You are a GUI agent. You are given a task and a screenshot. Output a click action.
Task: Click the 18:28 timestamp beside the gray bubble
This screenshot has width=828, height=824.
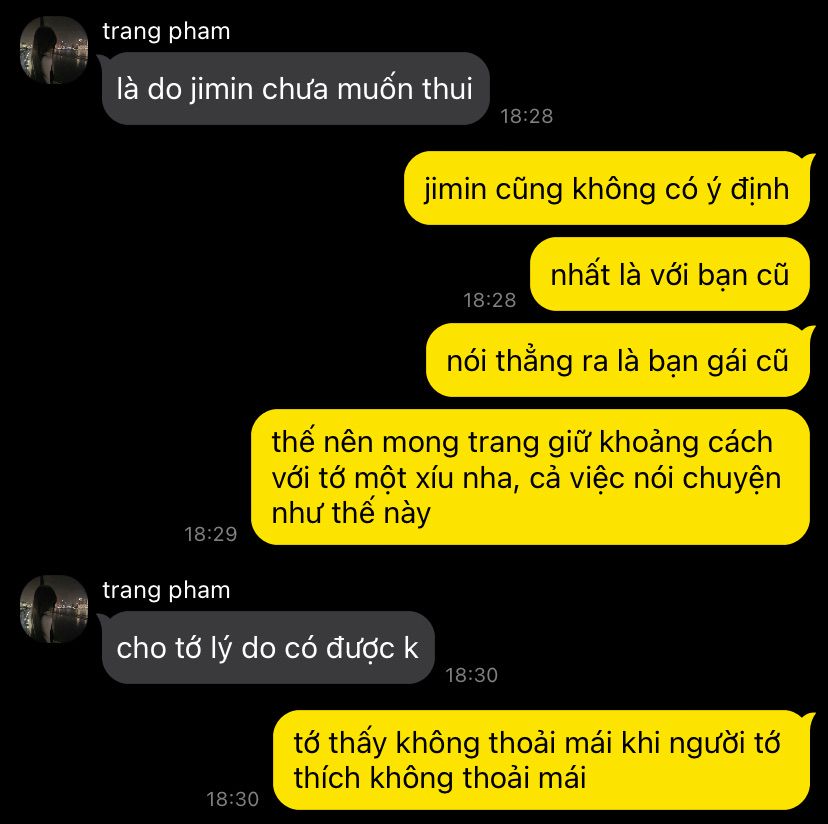526,116
